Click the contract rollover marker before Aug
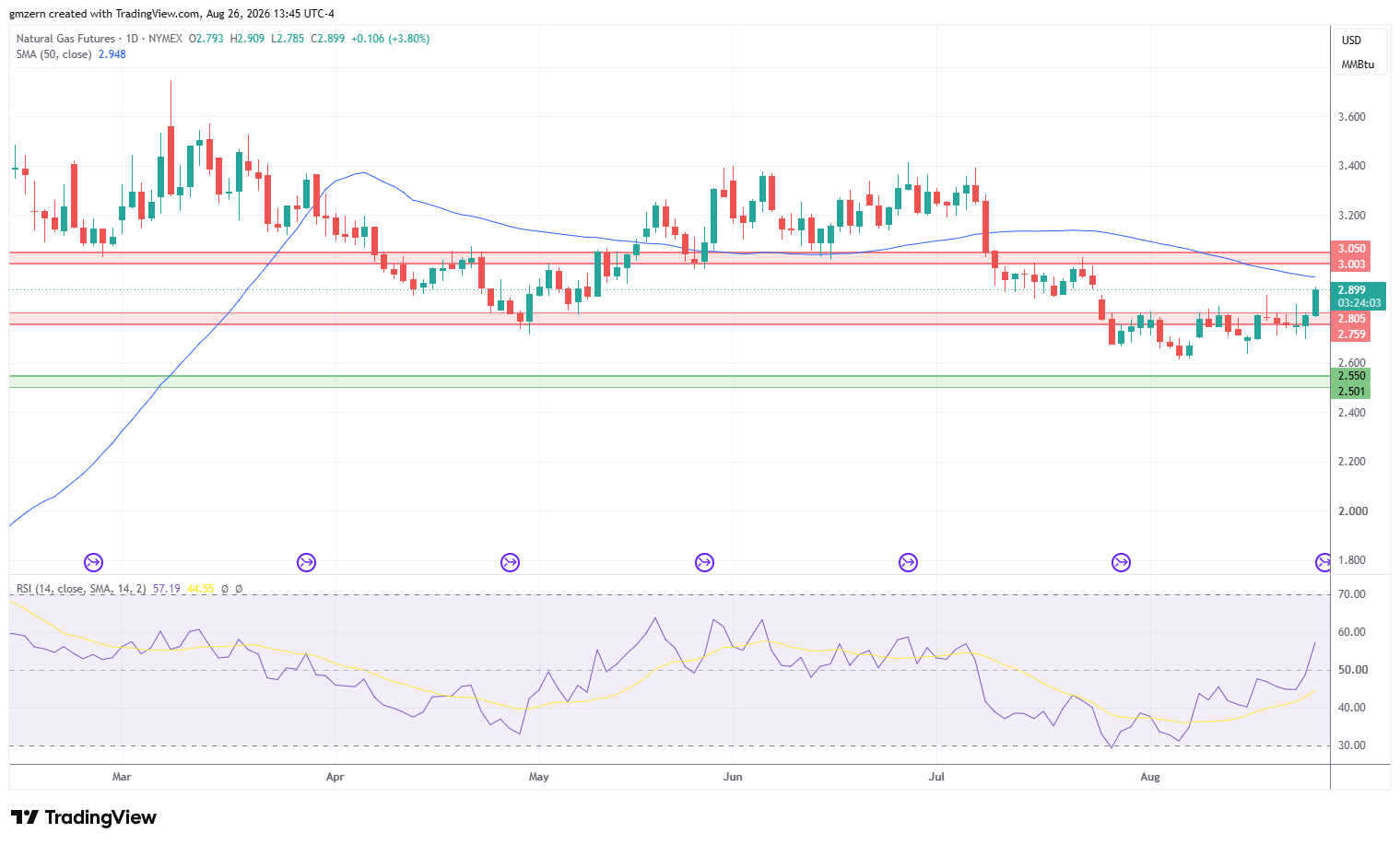Screen dimensions: 1400x845 click(x=1121, y=562)
